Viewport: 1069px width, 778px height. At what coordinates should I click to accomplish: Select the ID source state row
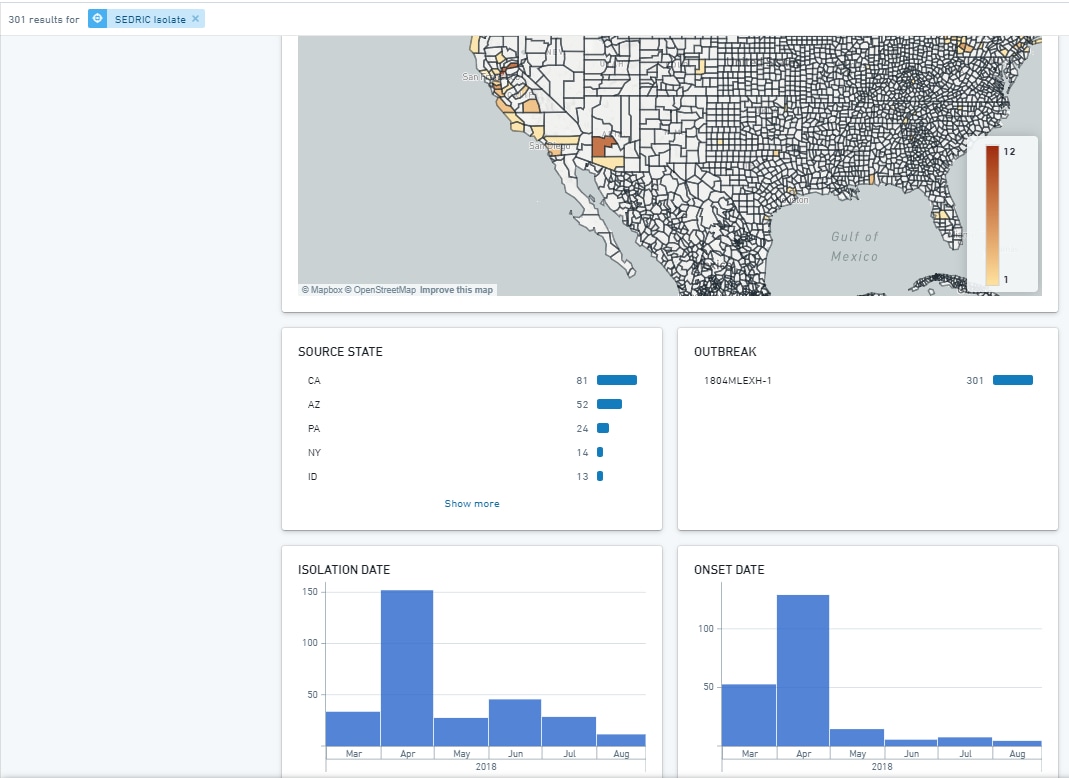coord(472,476)
